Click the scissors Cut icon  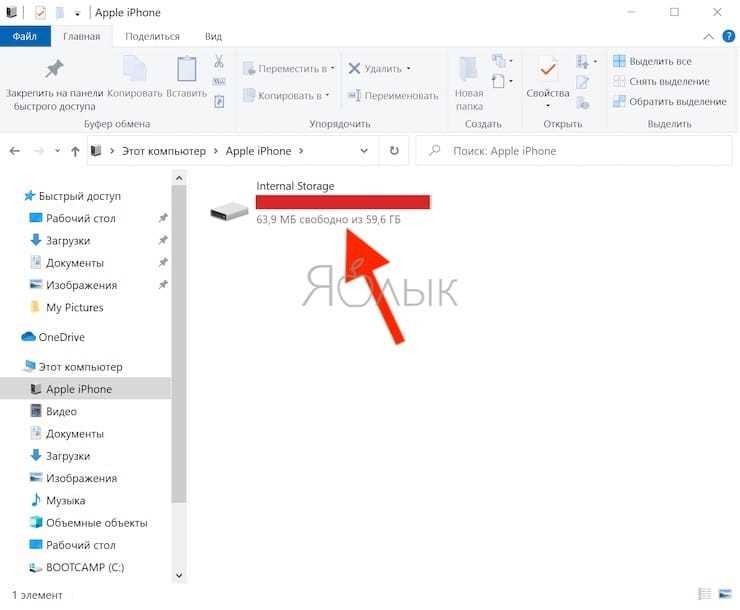(219, 61)
